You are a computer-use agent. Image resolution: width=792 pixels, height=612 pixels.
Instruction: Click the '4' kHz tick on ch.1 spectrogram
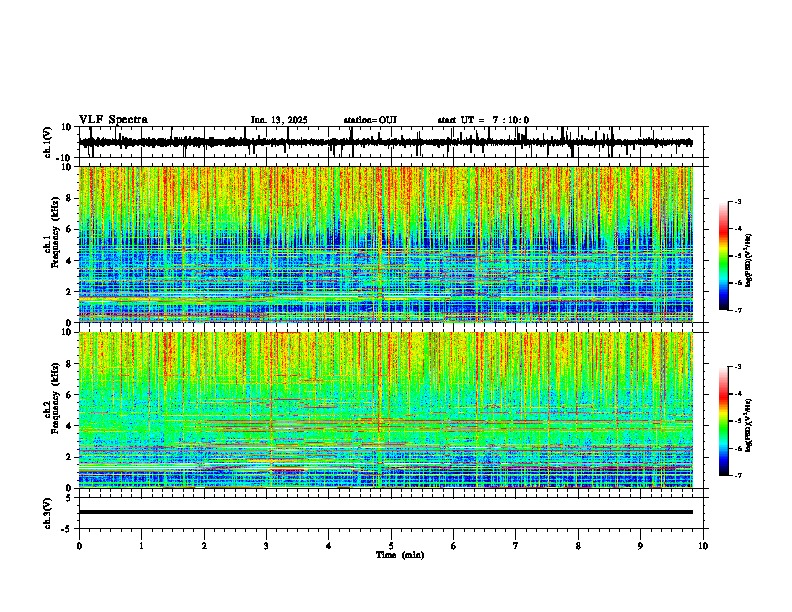(69, 261)
